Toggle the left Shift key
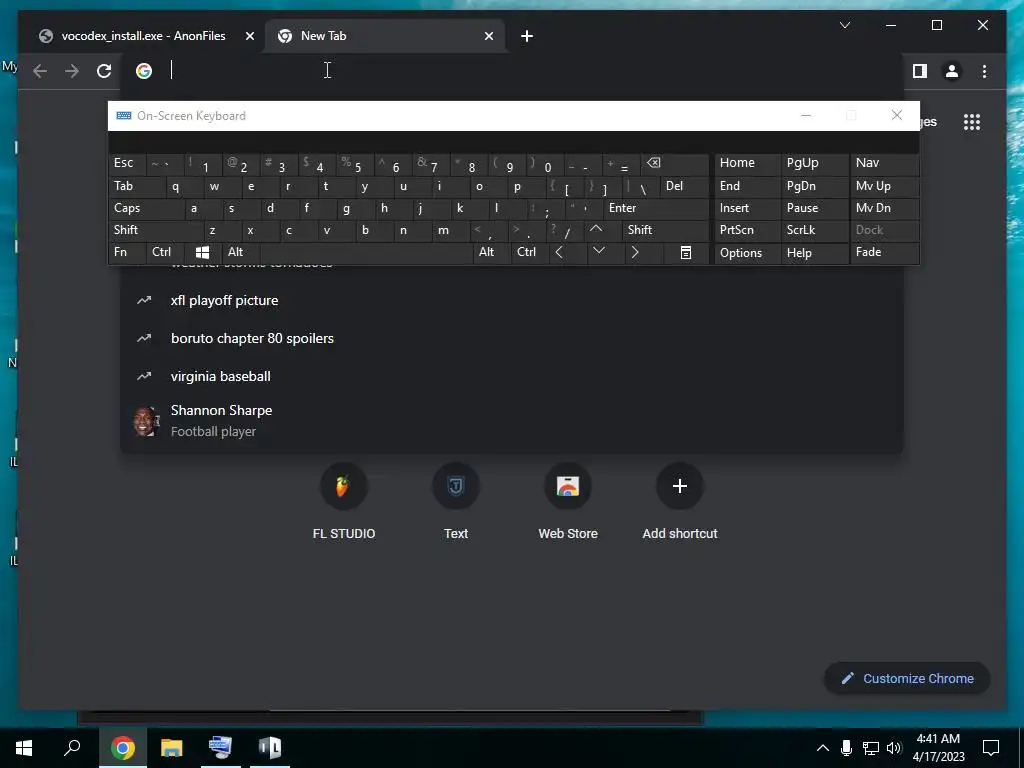The height and width of the screenshot is (768, 1024). (155, 230)
